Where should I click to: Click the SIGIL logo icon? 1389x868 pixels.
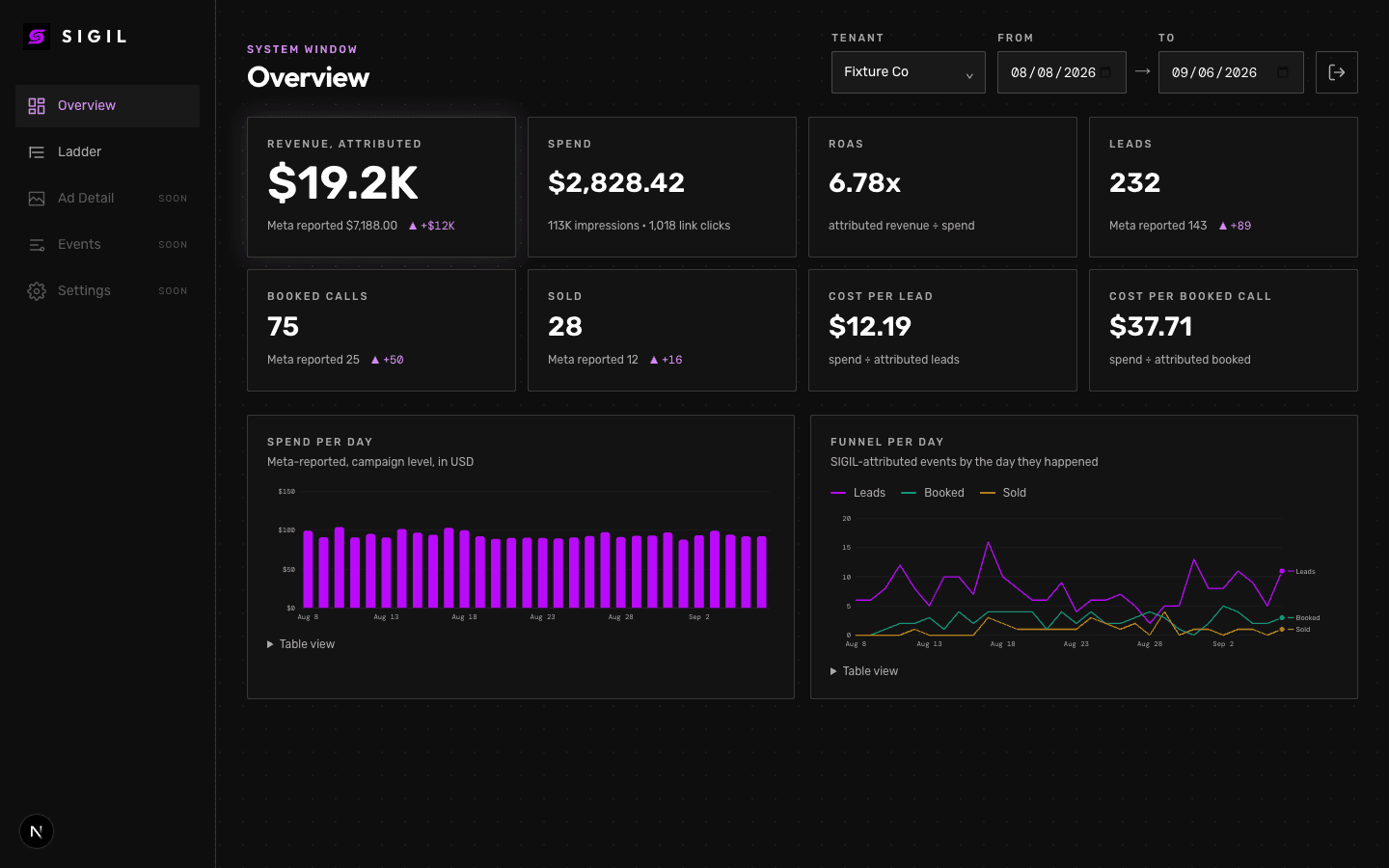(37, 37)
